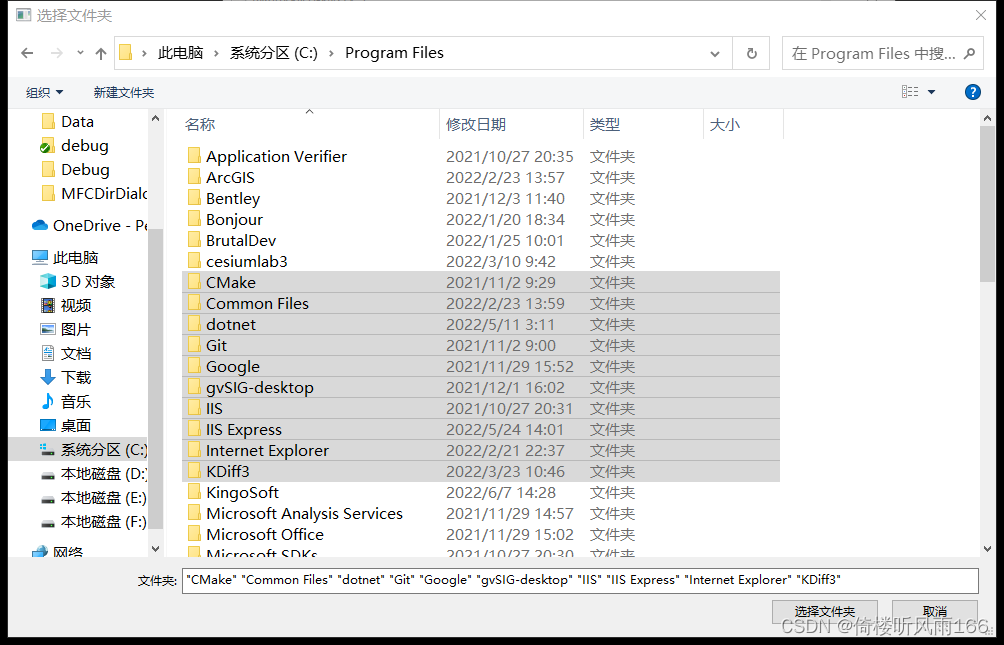Change view layout icon
Image resolution: width=1004 pixels, height=645 pixels.
[x=910, y=92]
